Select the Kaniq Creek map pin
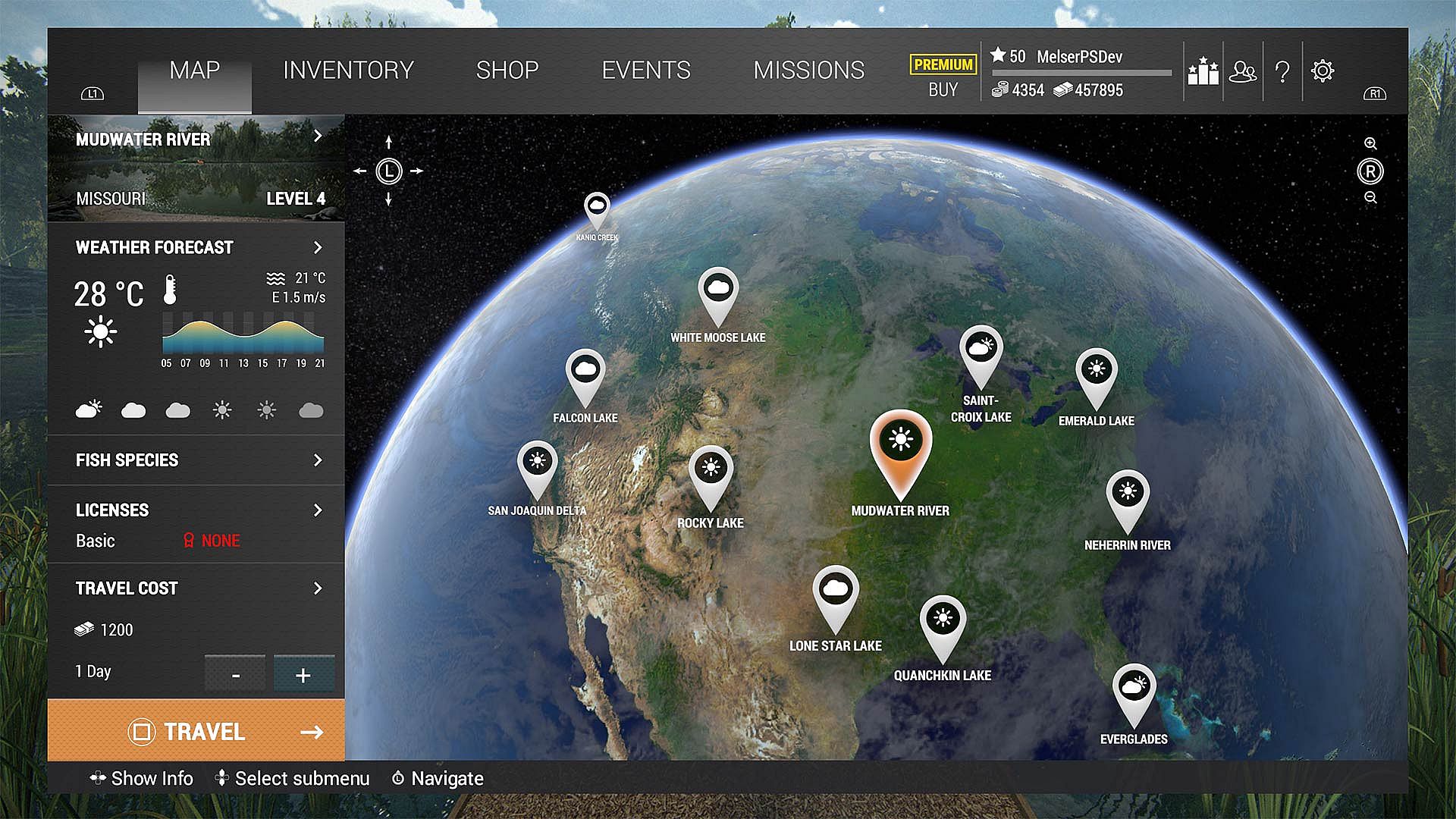 pyautogui.click(x=597, y=206)
